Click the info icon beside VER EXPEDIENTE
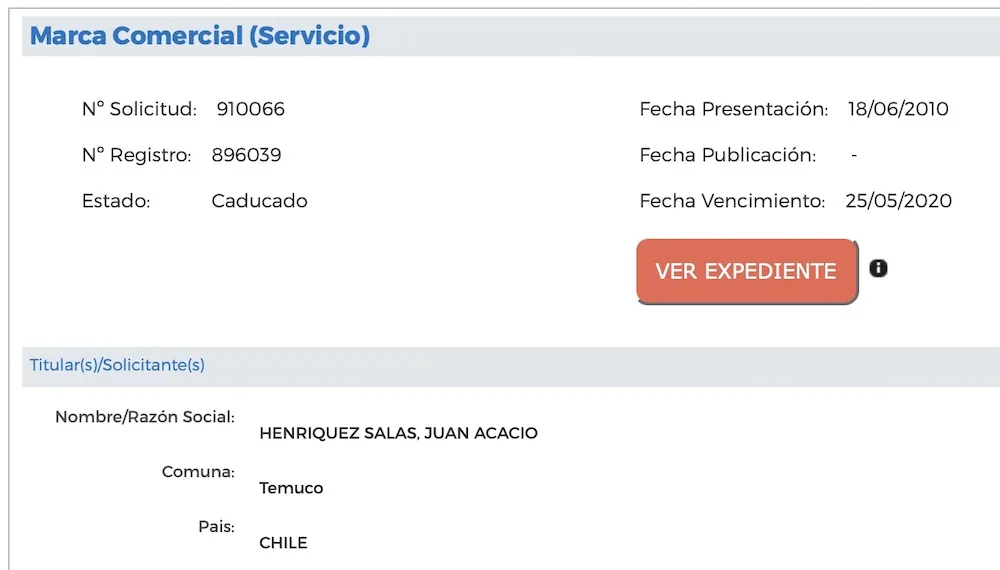Viewport: 1000px width, 570px height. [x=878, y=268]
